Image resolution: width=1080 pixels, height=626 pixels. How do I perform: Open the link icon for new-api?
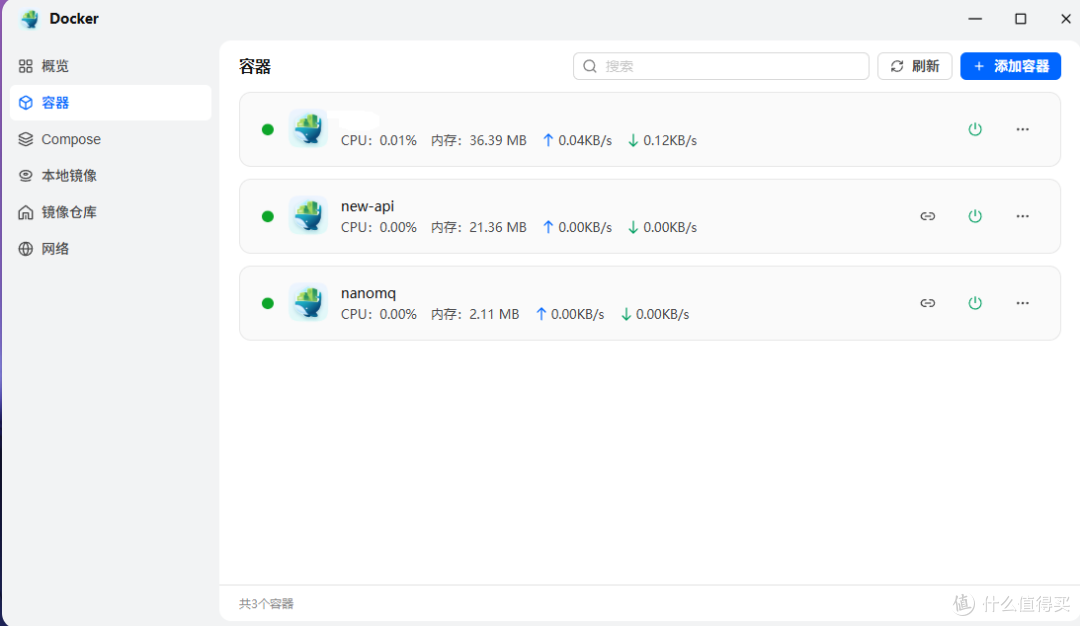pos(928,216)
